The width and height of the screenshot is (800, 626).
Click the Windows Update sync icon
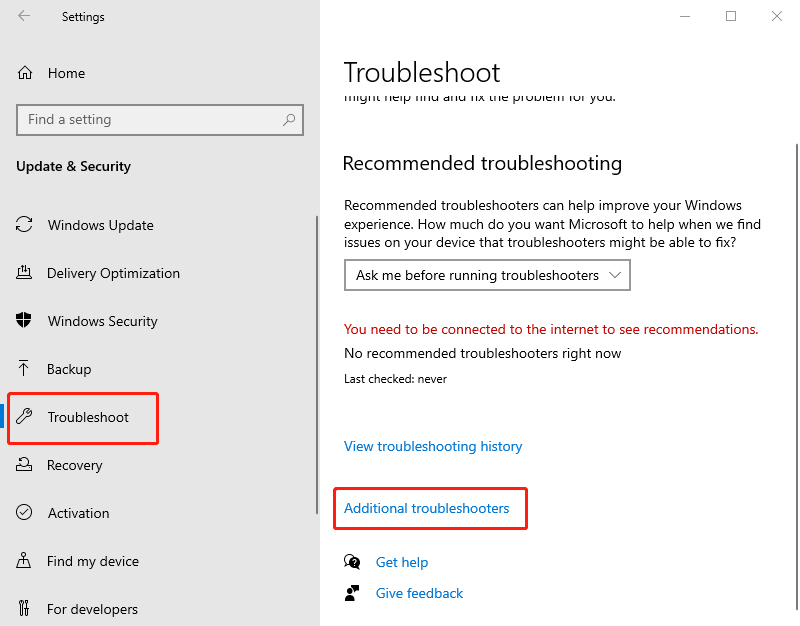[26, 225]
